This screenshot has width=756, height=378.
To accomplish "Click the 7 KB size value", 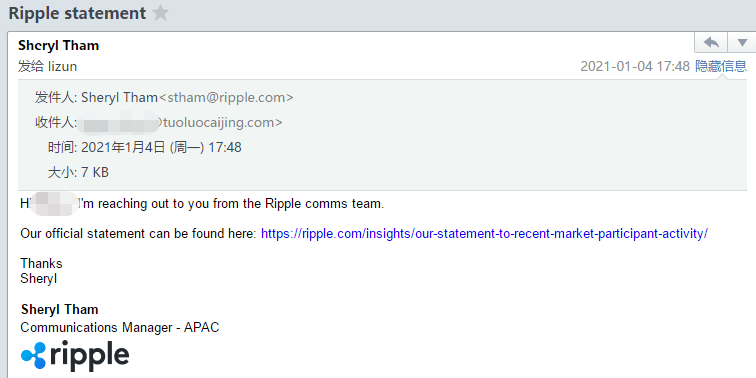I will [x=95, y=172].
